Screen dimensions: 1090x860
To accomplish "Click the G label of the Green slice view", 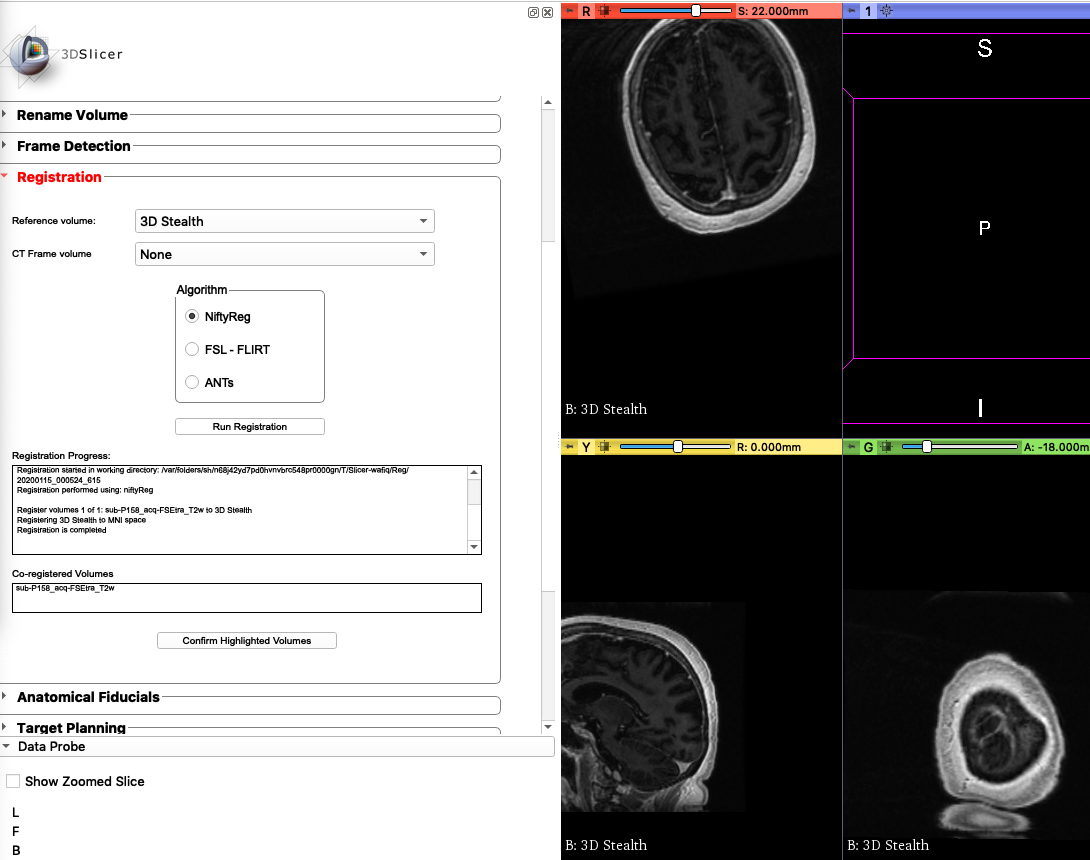I will [868, 447].
